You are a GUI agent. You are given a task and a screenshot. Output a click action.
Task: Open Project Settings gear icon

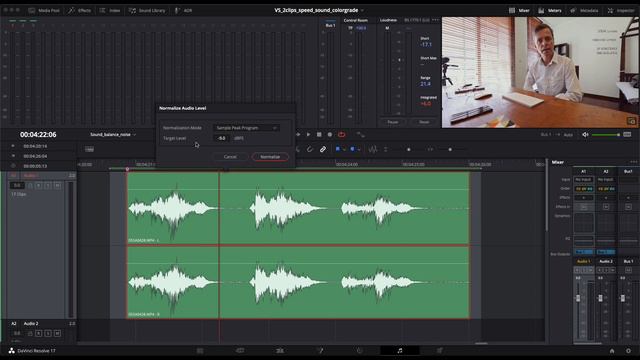[x=628, y=351]
